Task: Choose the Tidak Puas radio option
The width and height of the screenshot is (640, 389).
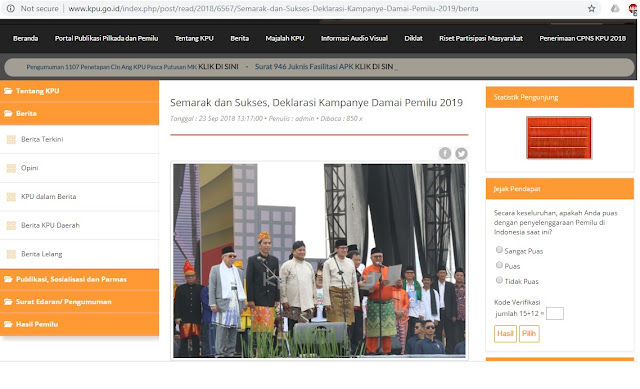Action: [x=499, y=280]
